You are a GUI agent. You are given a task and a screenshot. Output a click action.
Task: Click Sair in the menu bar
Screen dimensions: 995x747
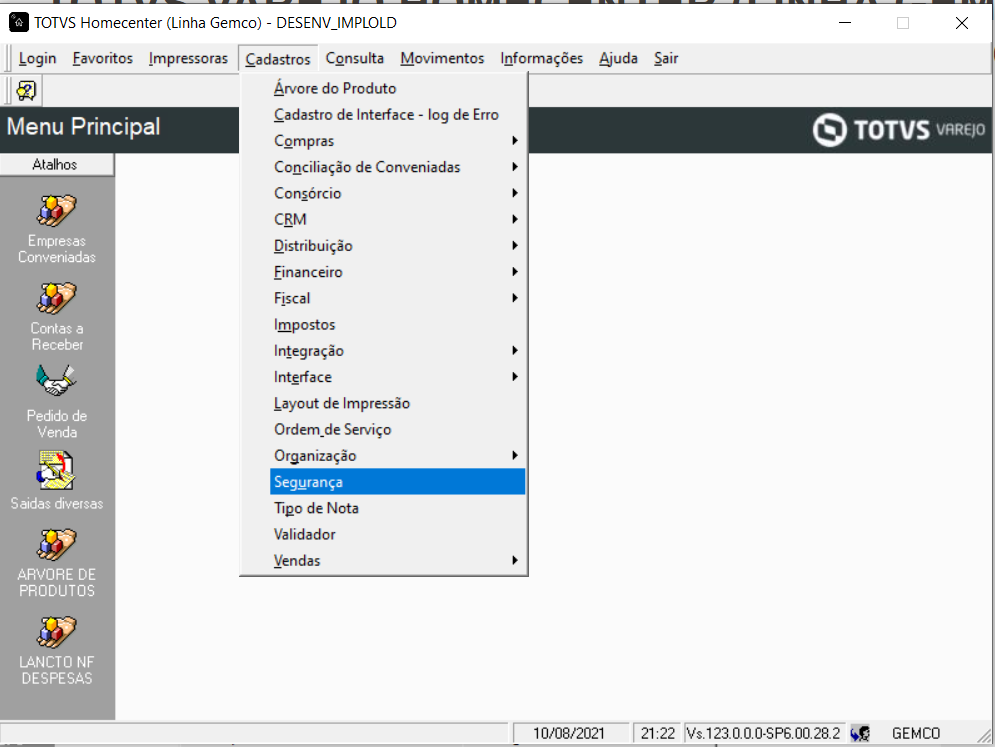666,58
